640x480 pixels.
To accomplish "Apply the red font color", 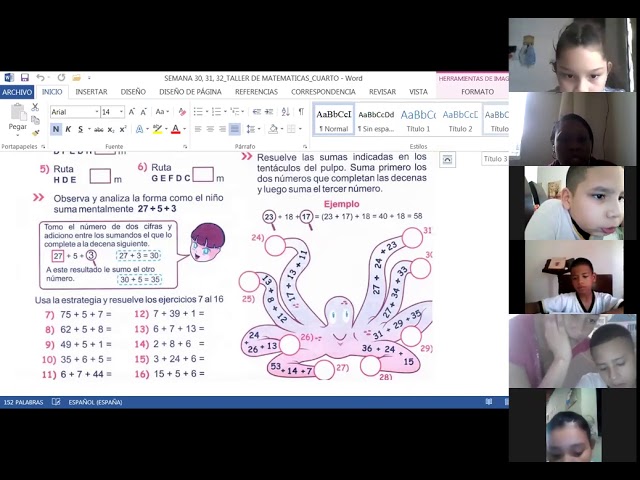I will pos(175,129).
